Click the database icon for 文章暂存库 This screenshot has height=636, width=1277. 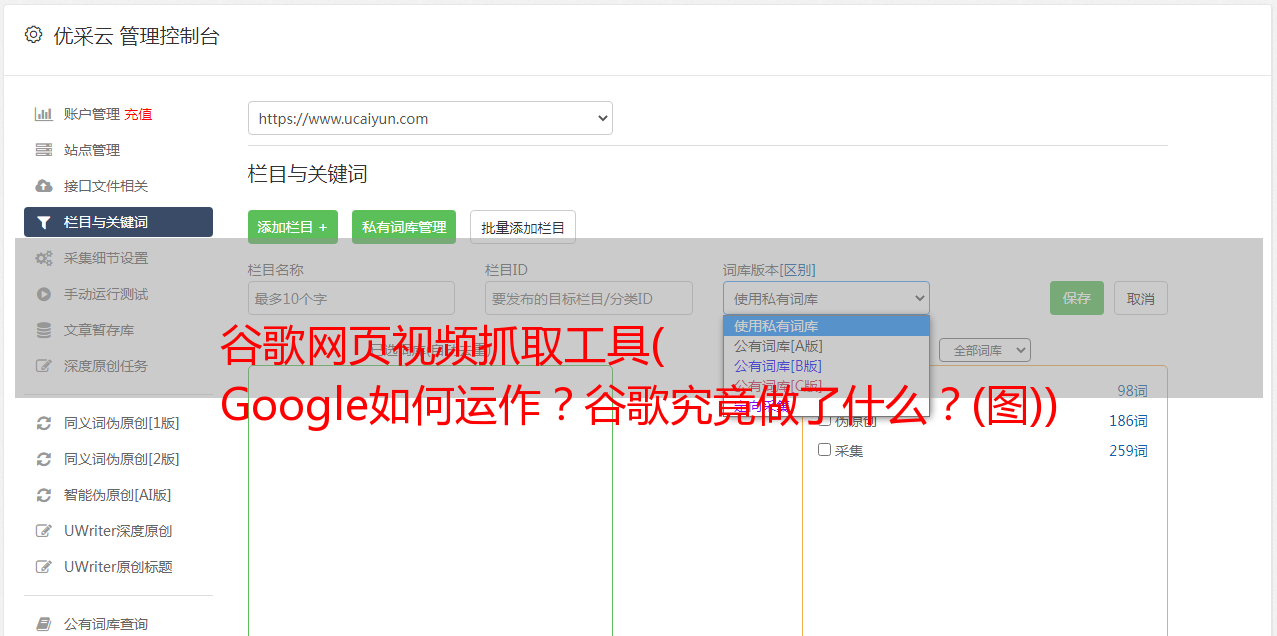click(44, 330)
